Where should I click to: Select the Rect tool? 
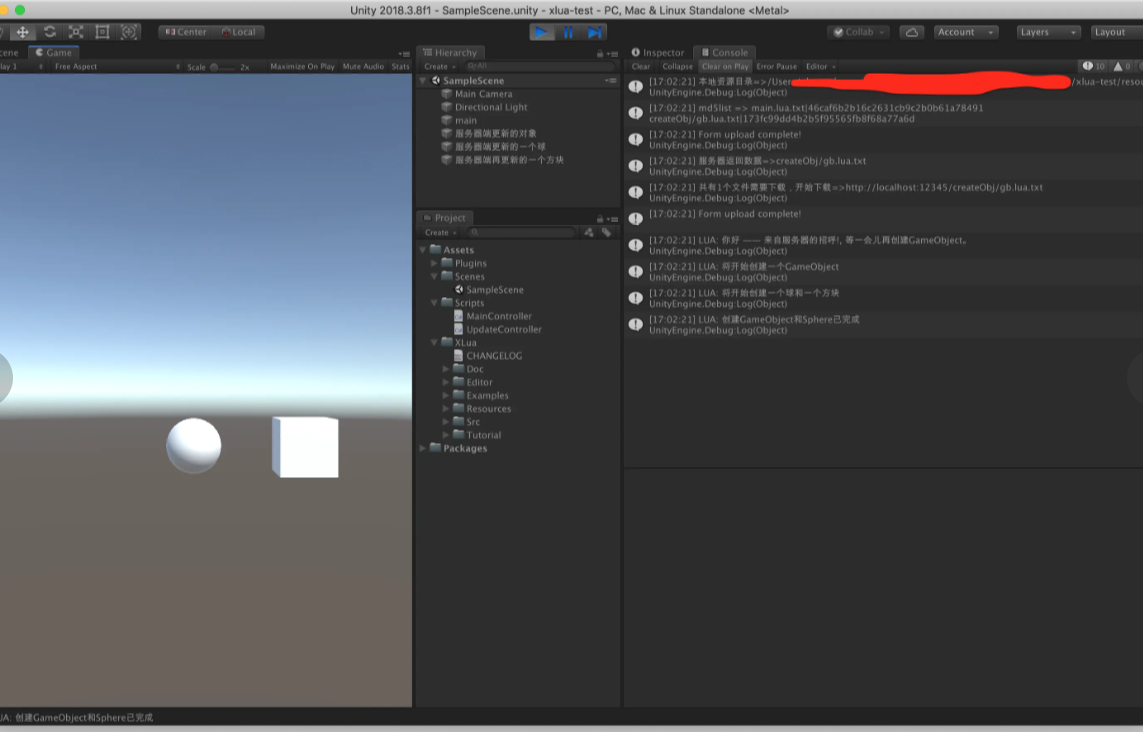tap(102, 31)
